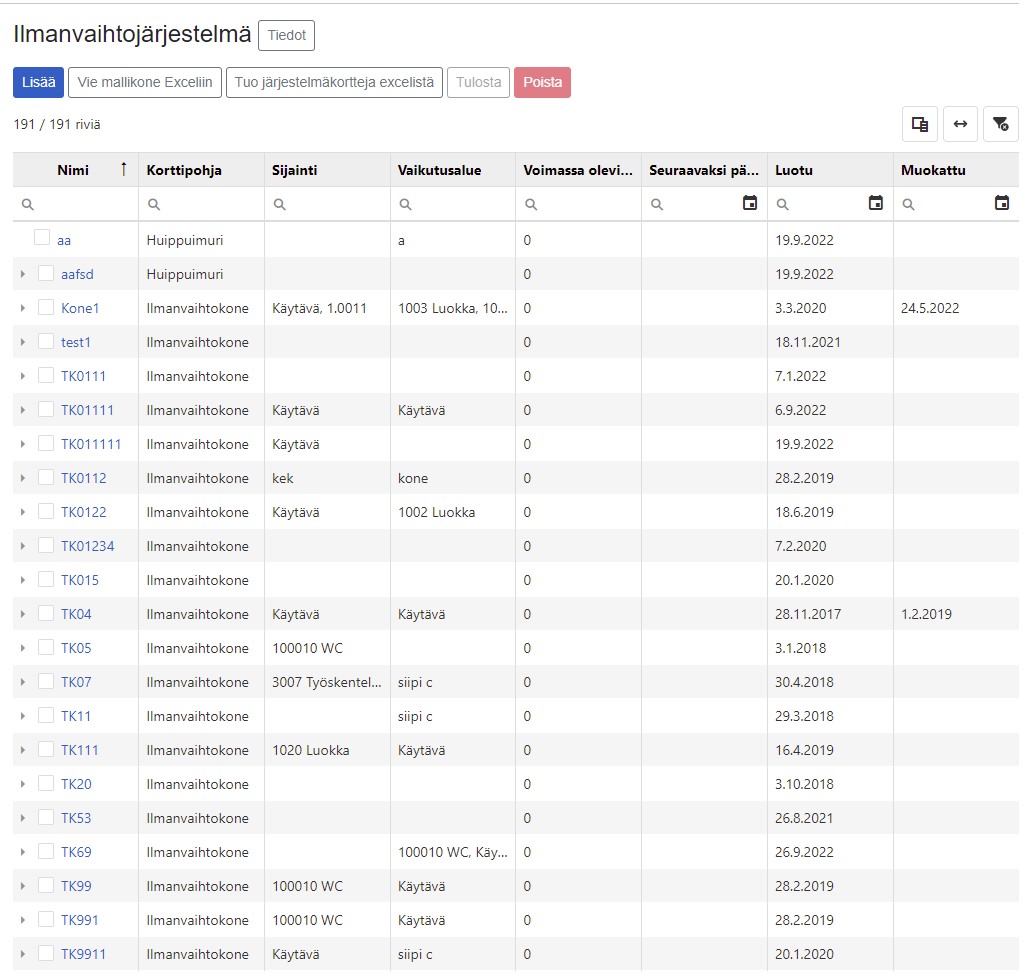The height and width of the screenshot is (978, 1026).
Task: Click the sort arrow in Nimi header
Action: click(124, 169)
